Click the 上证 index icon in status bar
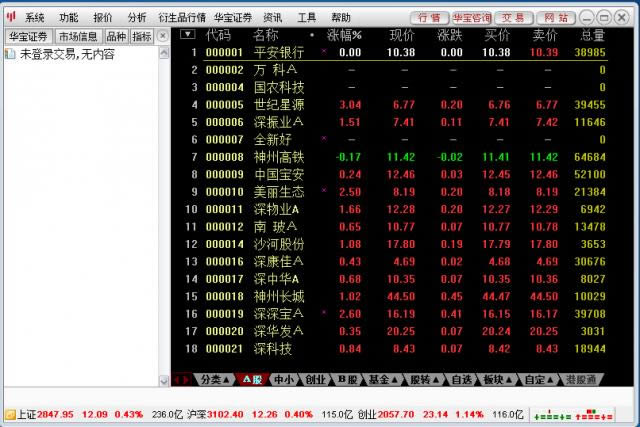Screen dimensions: 640x427 (10, 414)
